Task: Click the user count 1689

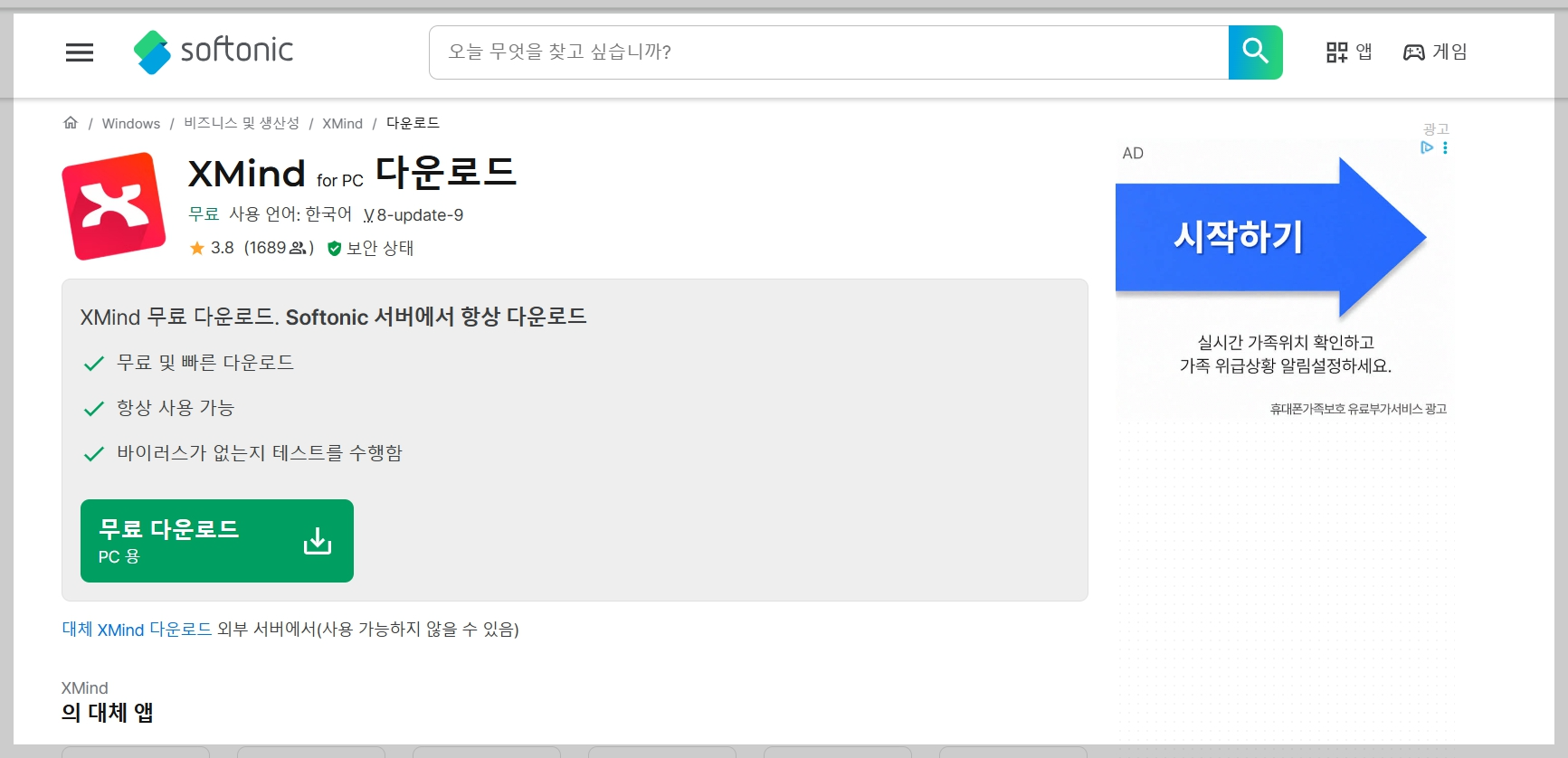Action: click(279, 248)
